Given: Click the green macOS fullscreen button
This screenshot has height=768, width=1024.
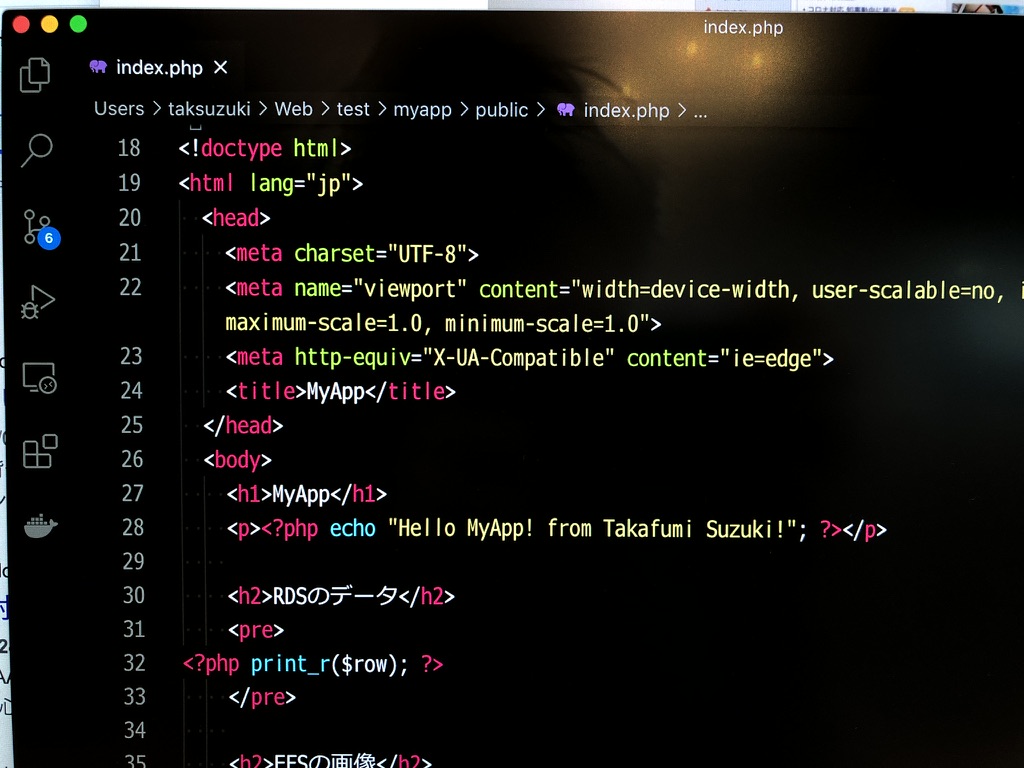Looking at the screenshot, I should (x=78, y=24).
